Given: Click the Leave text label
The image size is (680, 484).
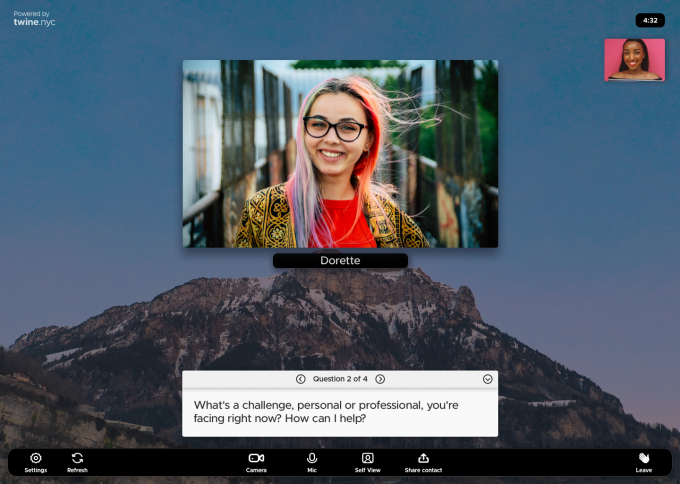Looking at the screenshot, I should [x=644, y=470].
